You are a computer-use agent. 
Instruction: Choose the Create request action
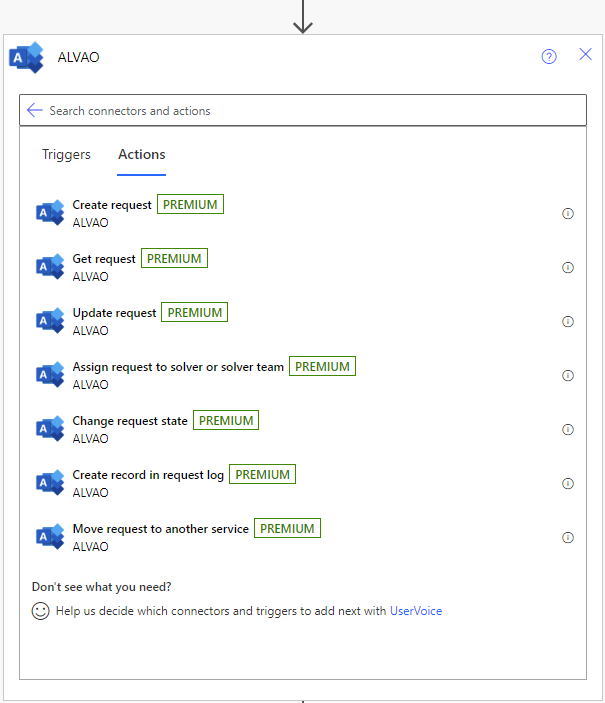[x=112, y=205]
